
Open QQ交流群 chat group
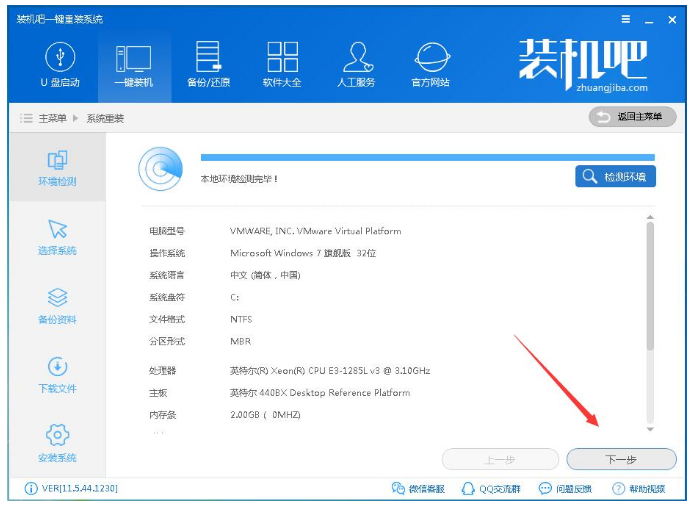tap(491, 488)
